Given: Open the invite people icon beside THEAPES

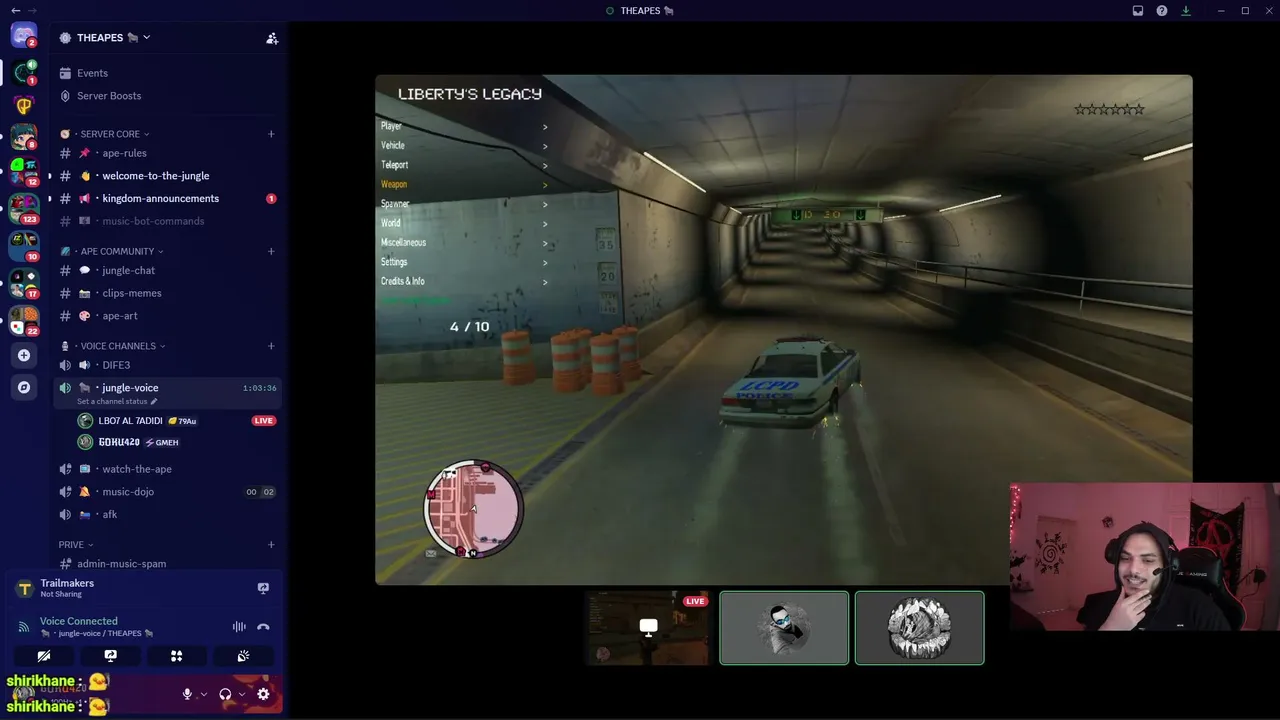Looking at the screenshot, I should click(x=272, y=38).
